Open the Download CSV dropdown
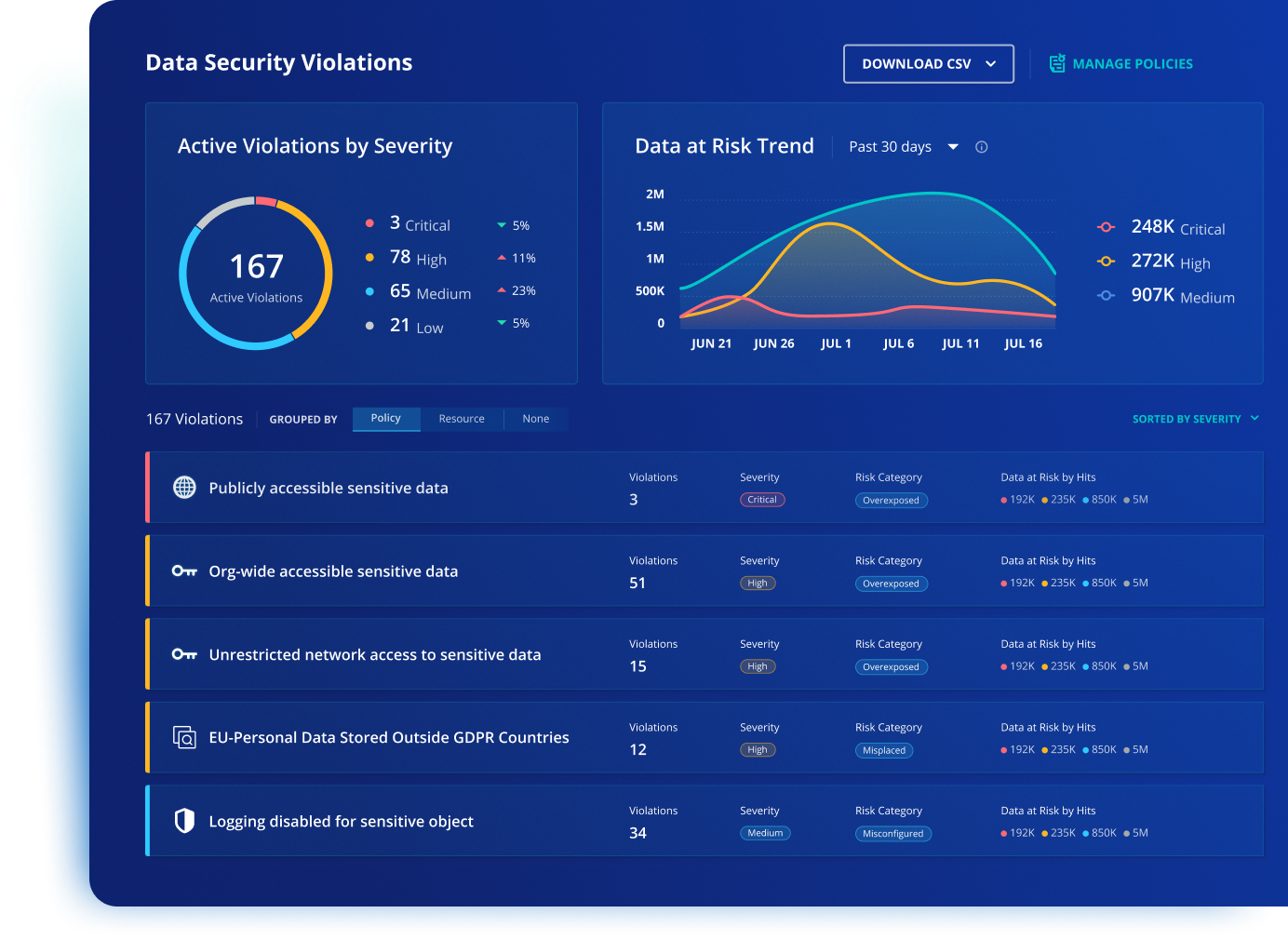 click(x=928, y=64)
